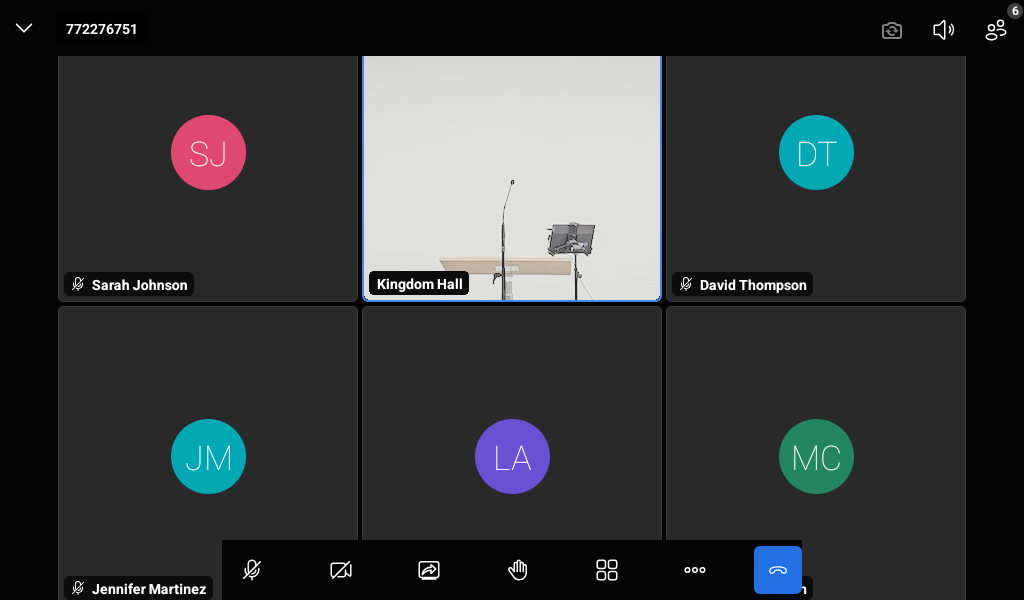Viewport: 1024px width, 600px height.
Task: Unmute your microphone in the bottom toolbar
Action: point(252,570)
